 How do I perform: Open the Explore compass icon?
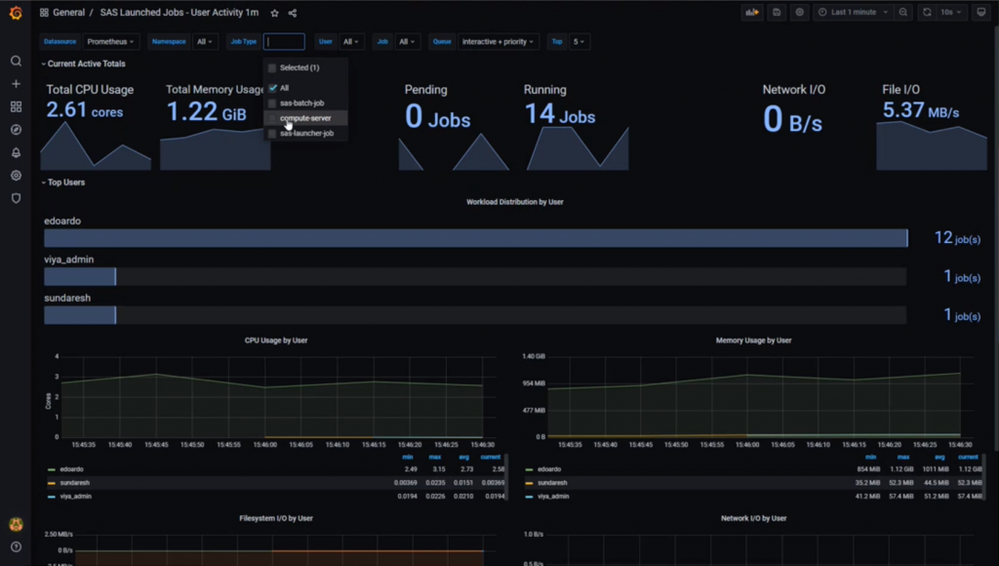point(16,130)
